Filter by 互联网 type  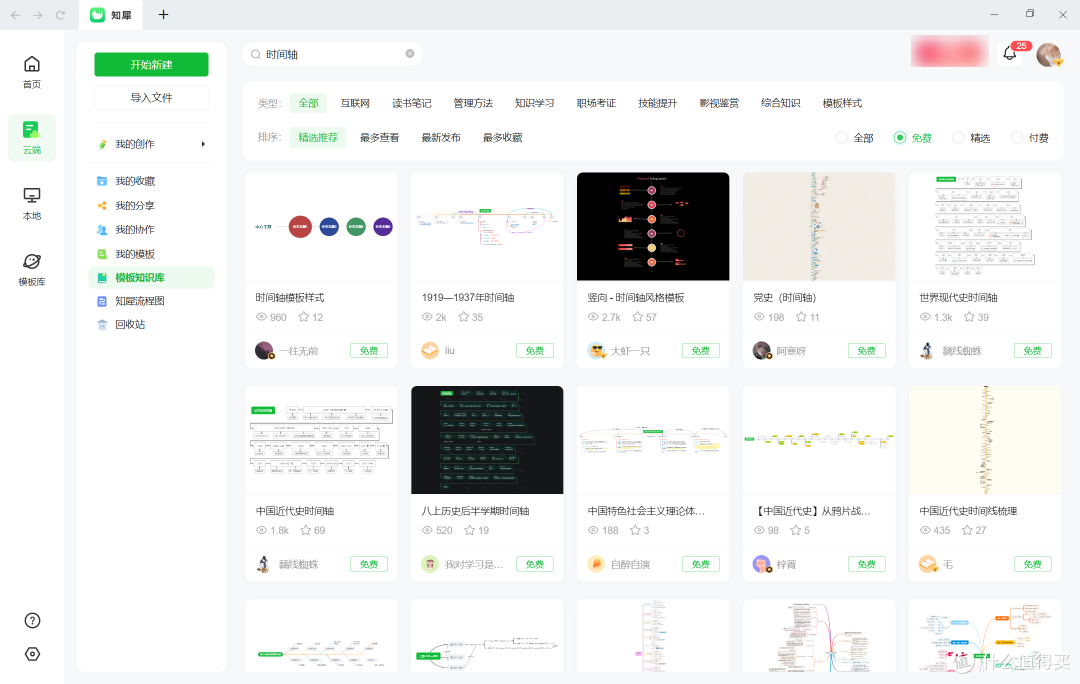click(x=355, y=103)
